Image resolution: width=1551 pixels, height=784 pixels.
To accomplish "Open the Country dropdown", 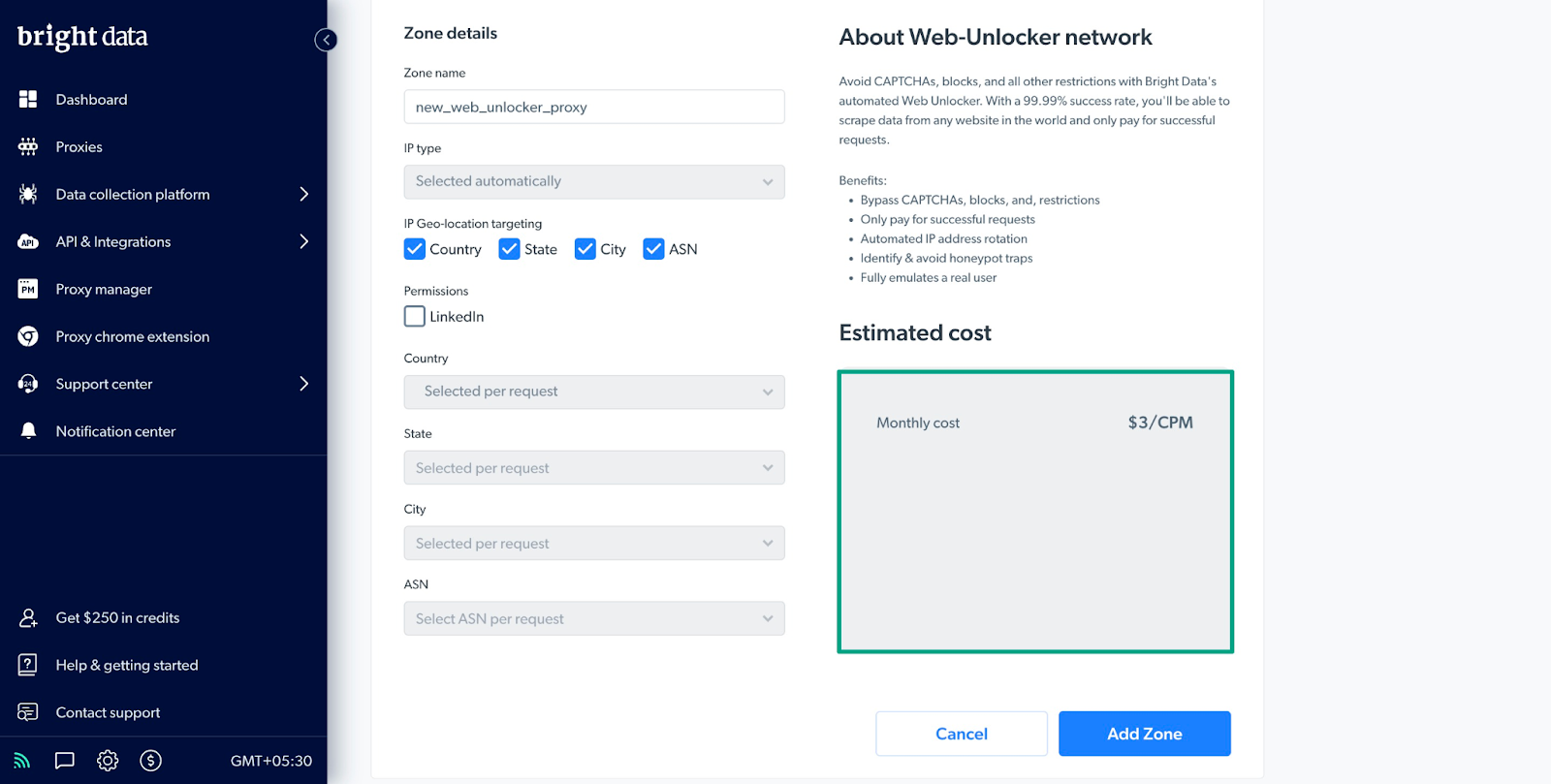I will 593,392.
